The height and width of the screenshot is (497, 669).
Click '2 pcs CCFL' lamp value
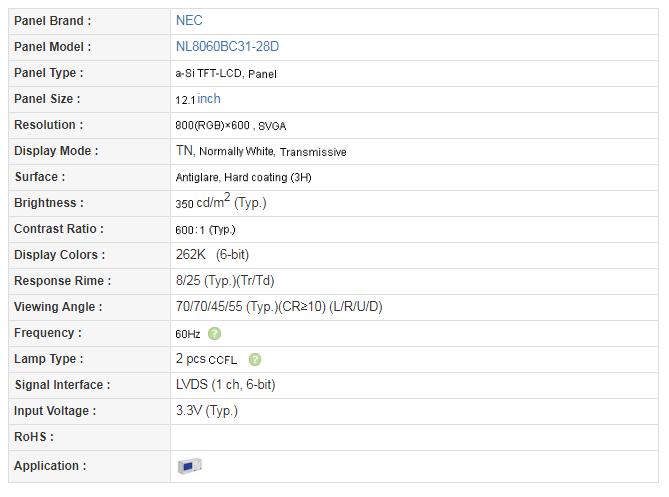(x=207, y=359)
